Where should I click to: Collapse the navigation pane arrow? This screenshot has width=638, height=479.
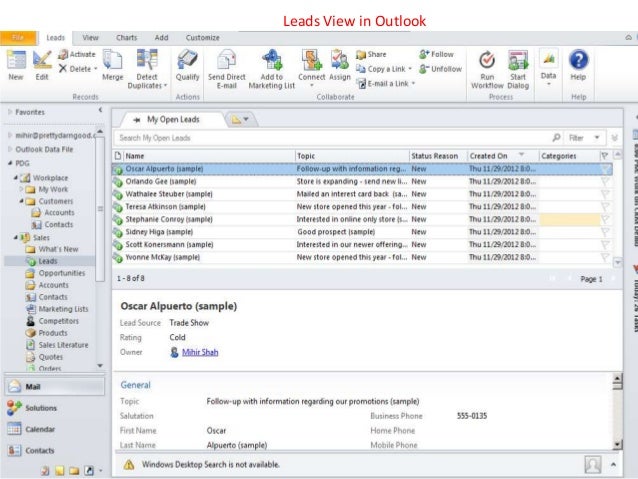(100, 110)
